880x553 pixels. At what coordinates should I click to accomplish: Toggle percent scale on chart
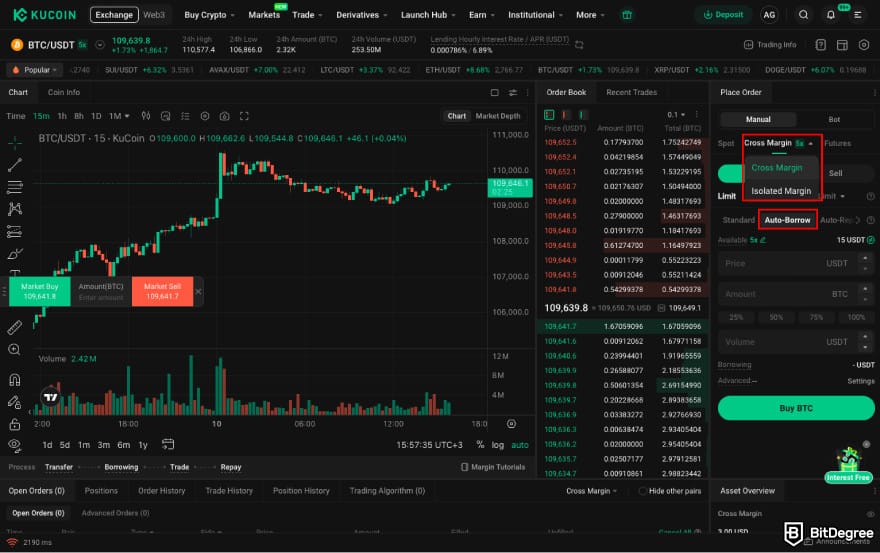click(480, 445)
